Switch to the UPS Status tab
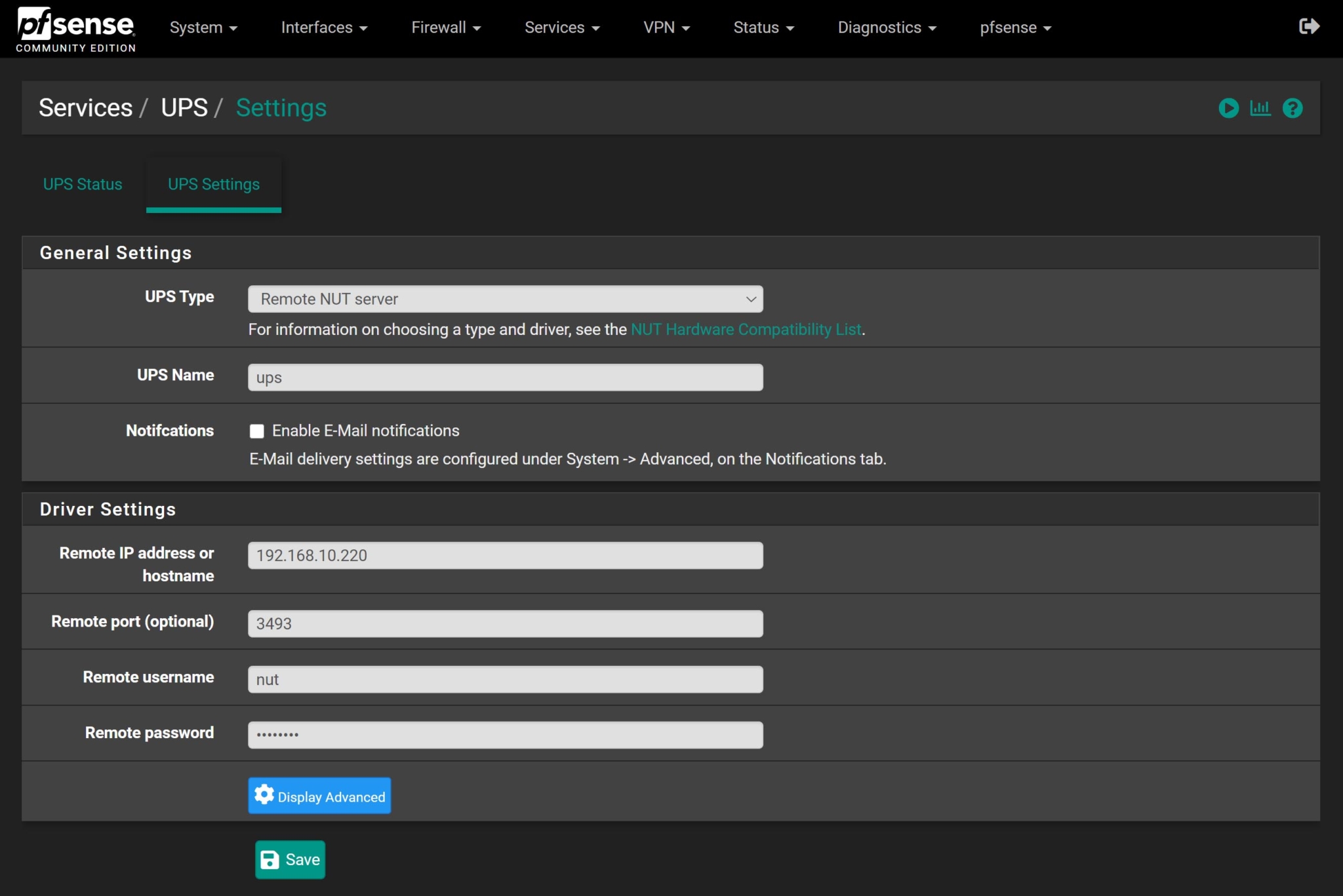 [x=82, y=184]
